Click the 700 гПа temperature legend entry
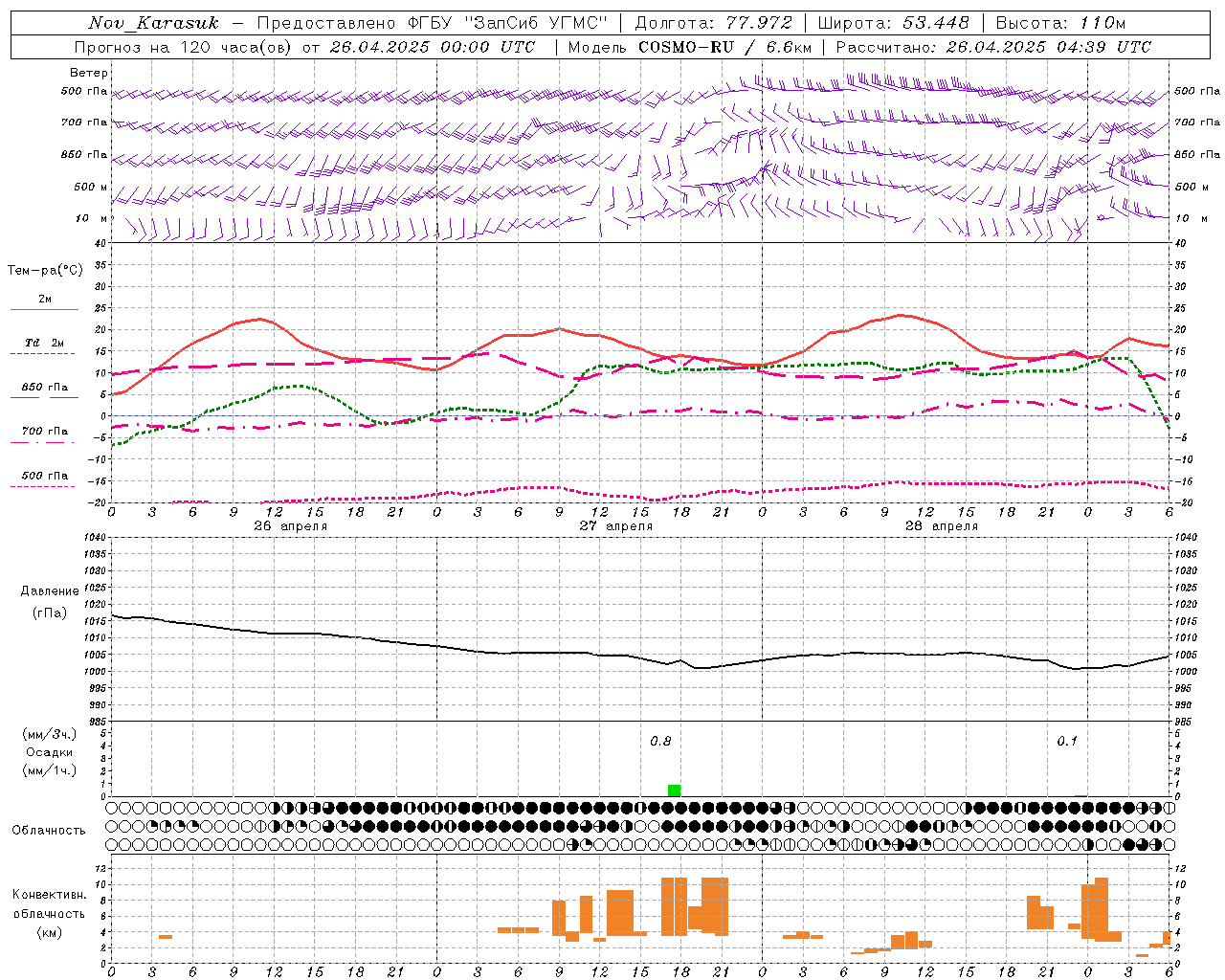This screenshot has height=980, width=1225. click(44, 435)
